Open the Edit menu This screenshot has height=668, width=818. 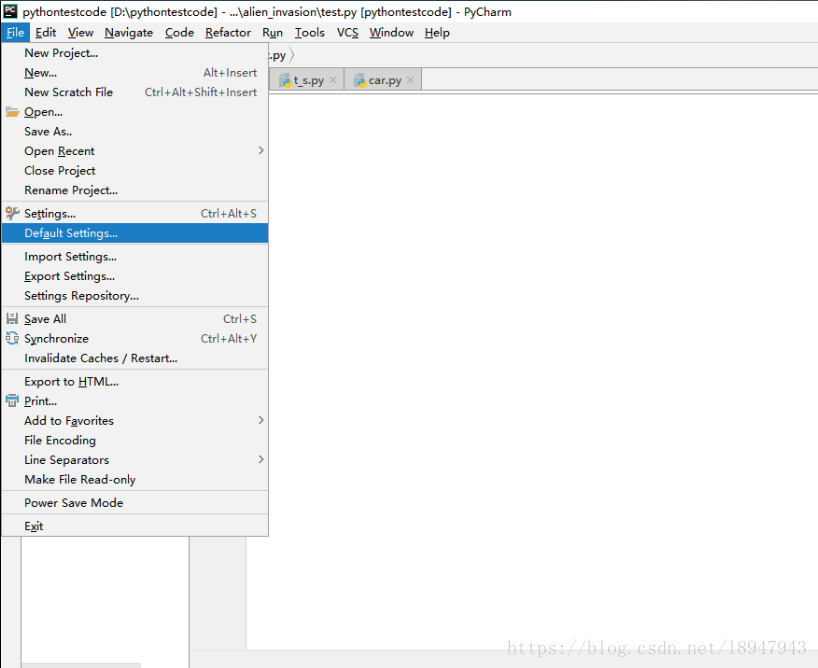point(45,32)
